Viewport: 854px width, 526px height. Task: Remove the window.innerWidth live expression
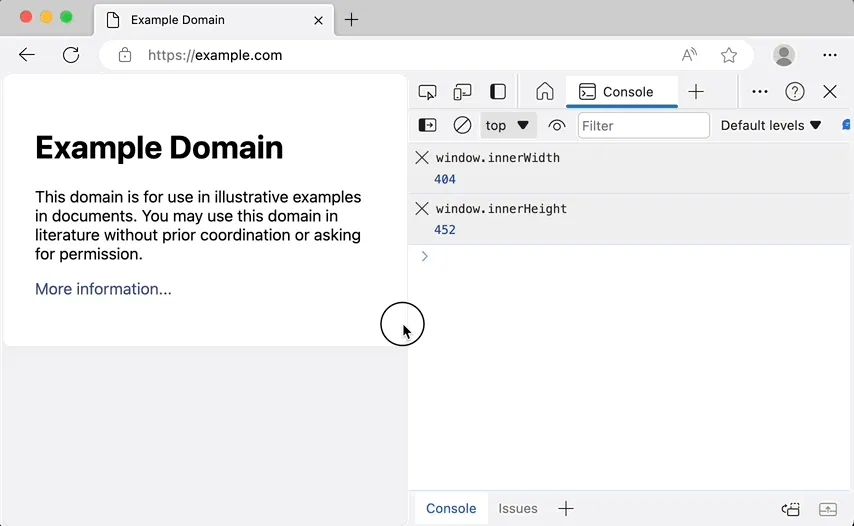422,158
